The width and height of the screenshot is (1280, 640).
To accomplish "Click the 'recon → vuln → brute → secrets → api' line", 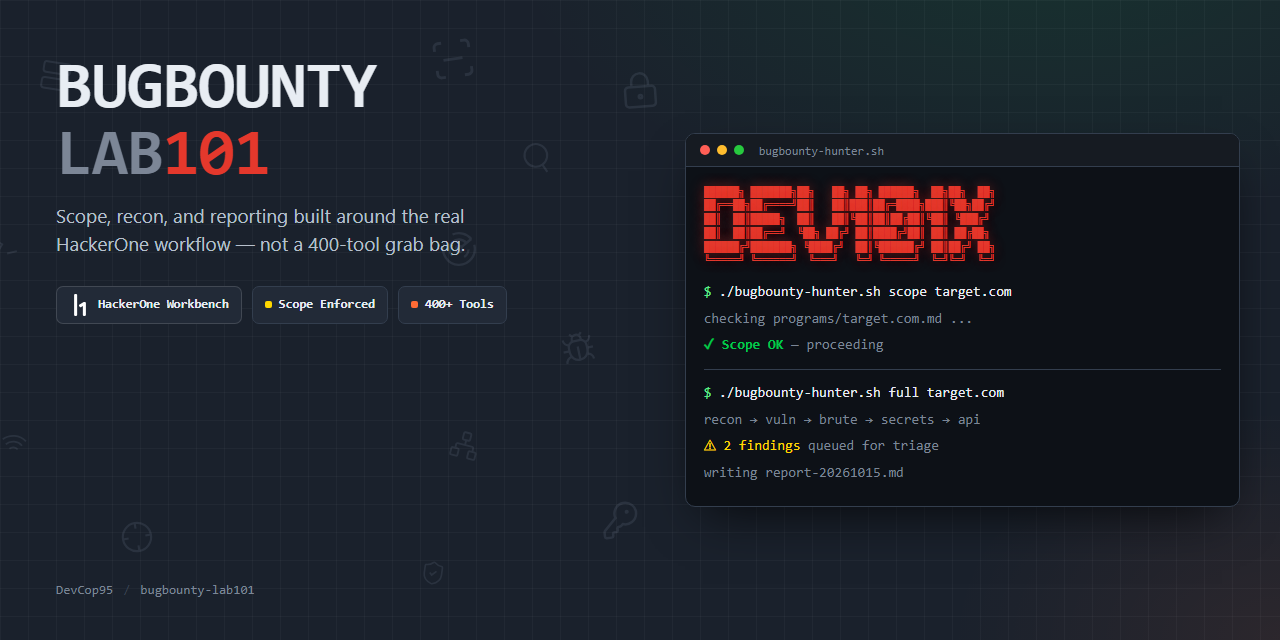I will 842,419.
